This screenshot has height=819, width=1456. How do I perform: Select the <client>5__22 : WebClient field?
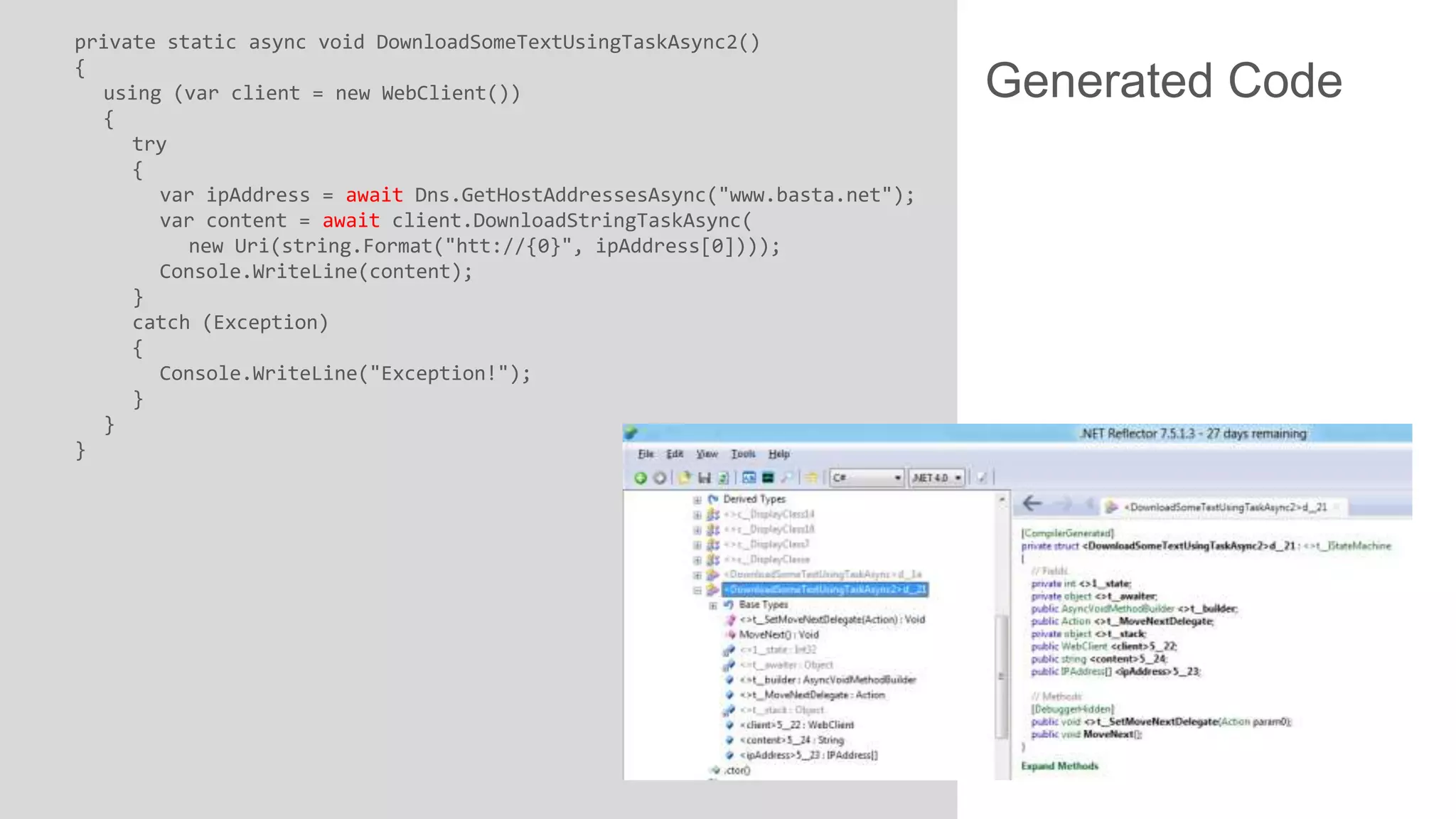click(x=796, y=725)
